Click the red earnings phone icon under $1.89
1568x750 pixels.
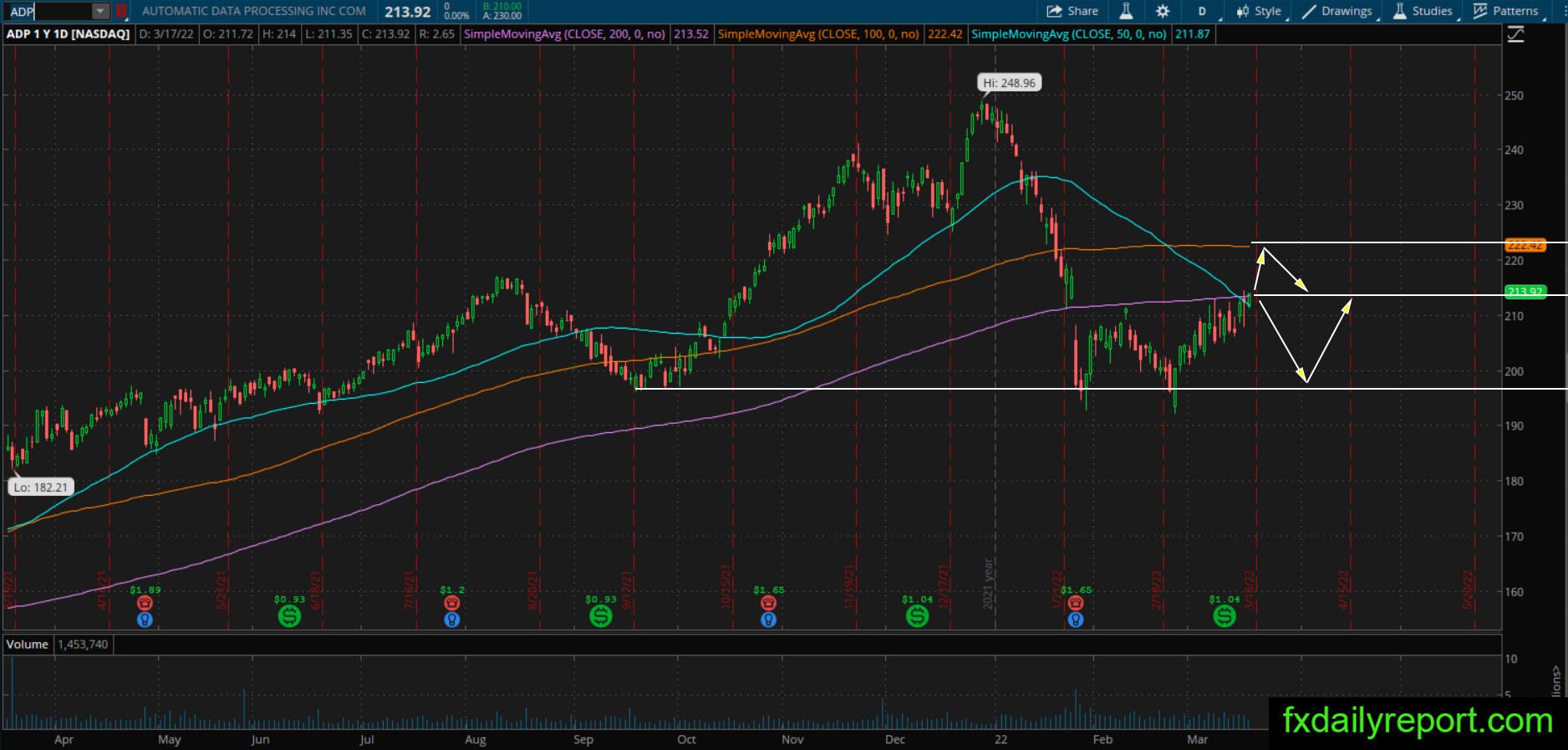(145, 603)
